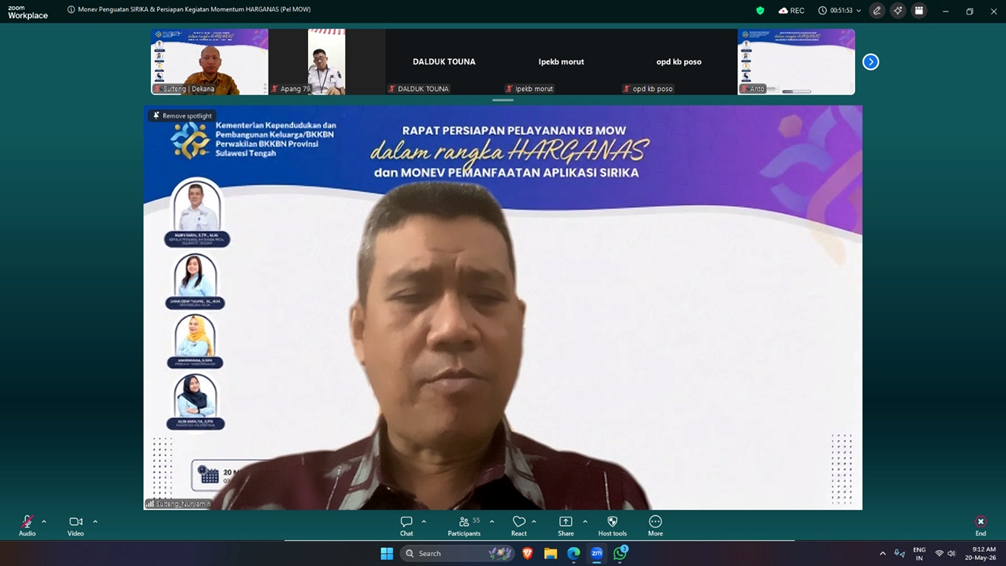1006x566 pixels.
Task: Click the Windows taskbar Search box
Action: pos(457,553)
